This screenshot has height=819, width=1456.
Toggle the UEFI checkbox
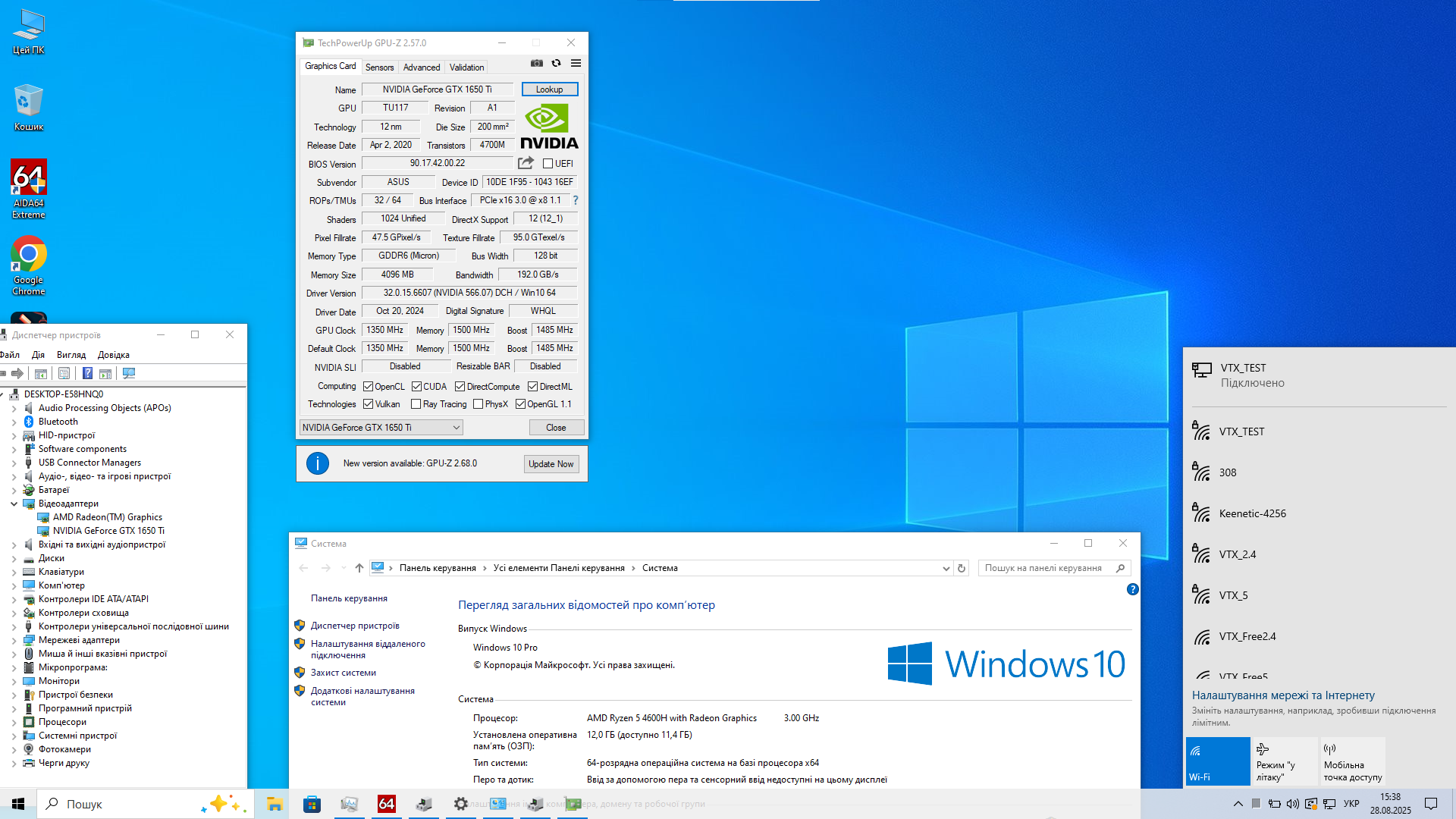pyautogui.click(x=548, y=164)
